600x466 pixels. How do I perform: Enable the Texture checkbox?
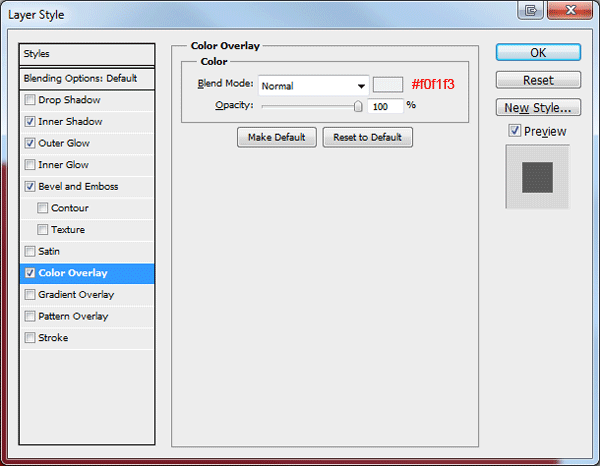click(x=42, y=230)
